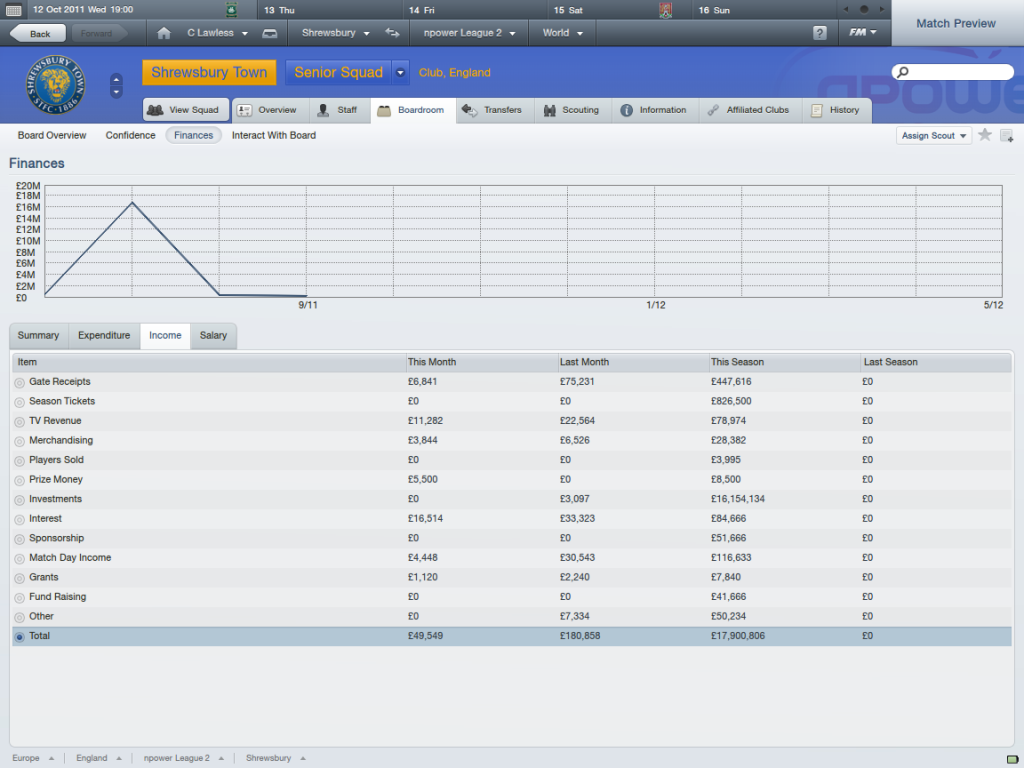
Task: Switch to the Staff tab
Action: [338, 110]
